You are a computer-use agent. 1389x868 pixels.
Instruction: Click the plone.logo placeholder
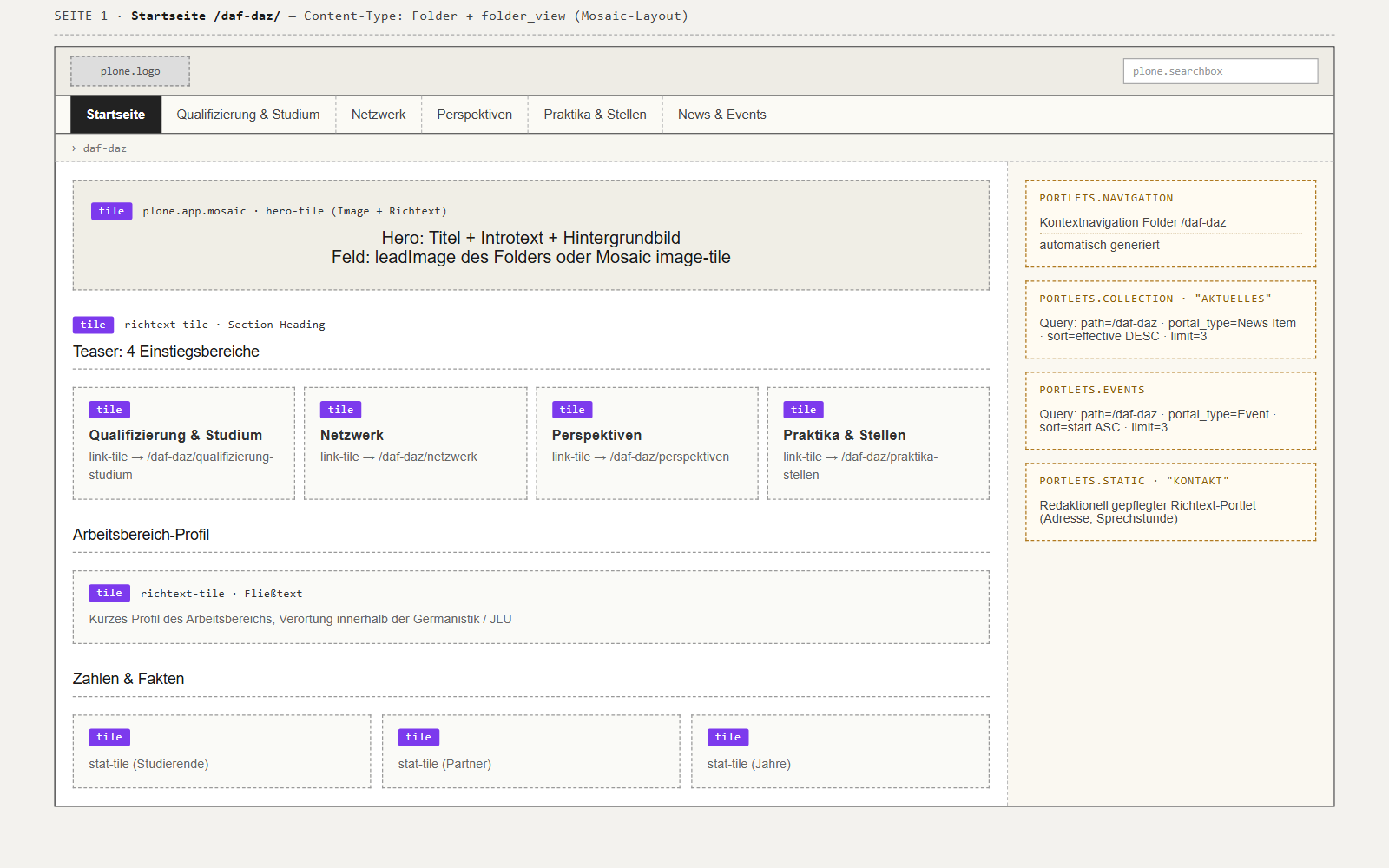130,71
